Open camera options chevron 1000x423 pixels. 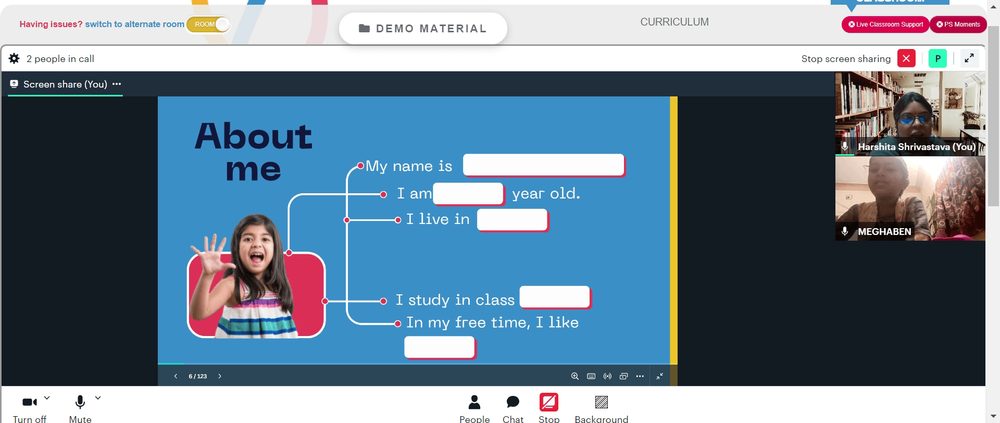pyautogui.click(x=47, y=397)
